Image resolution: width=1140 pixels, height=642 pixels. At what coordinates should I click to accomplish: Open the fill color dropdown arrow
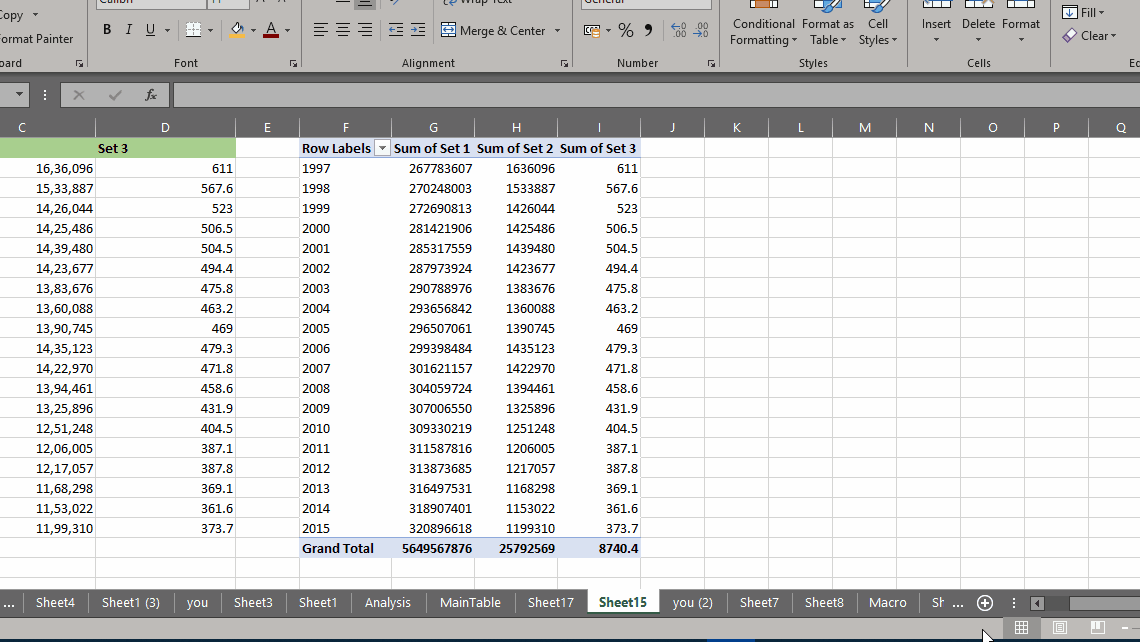pos(254,31)
